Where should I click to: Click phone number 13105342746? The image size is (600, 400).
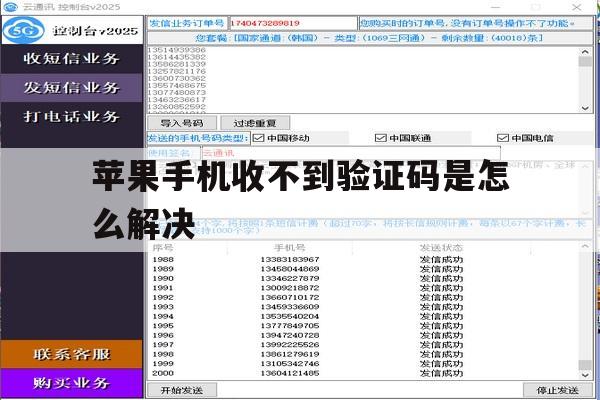point(290,364)
